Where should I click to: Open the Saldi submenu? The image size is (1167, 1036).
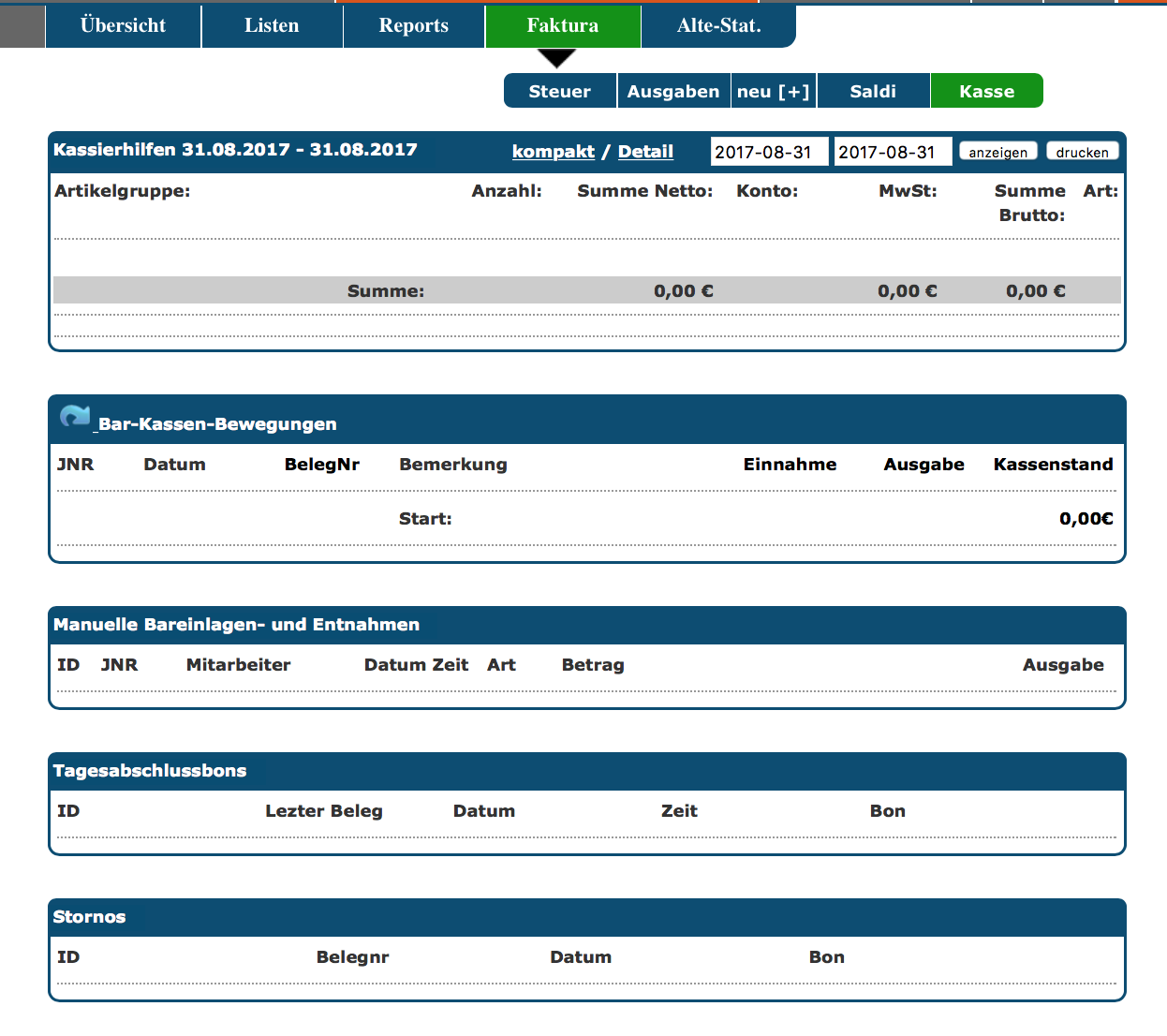click(x=872, y=91)
